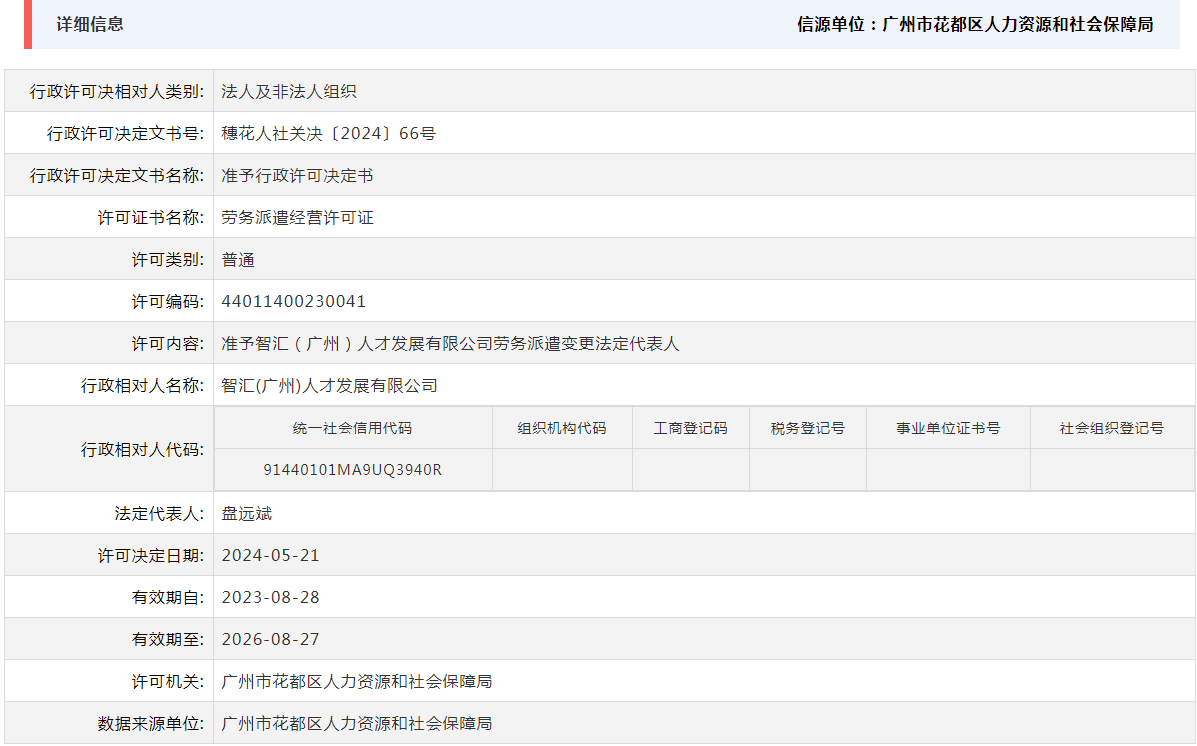Click the 许可类别 label
This screenshot has width=1197, height=746.
pyautogui.click(x=167, y=260)
